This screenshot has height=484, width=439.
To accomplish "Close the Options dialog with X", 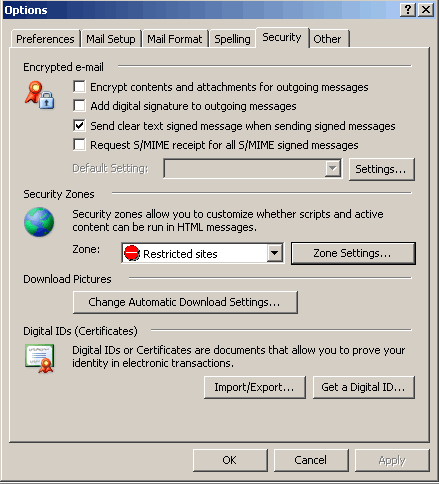I will (426, 10).
